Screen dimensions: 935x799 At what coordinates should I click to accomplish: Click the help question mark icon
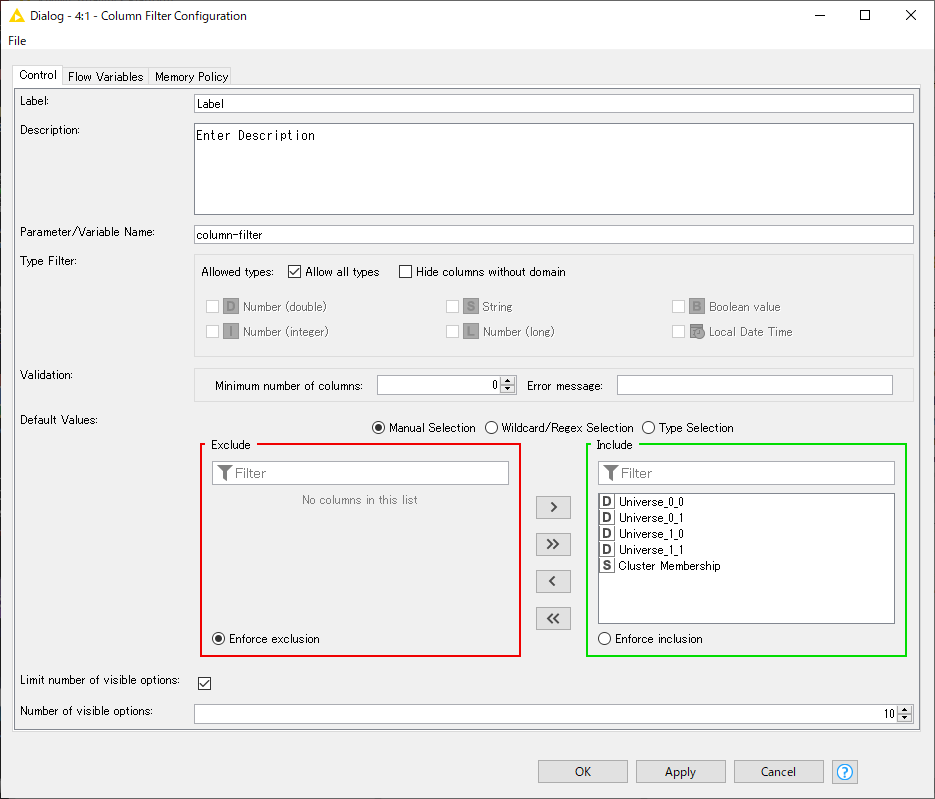click(x=844, y=772)
